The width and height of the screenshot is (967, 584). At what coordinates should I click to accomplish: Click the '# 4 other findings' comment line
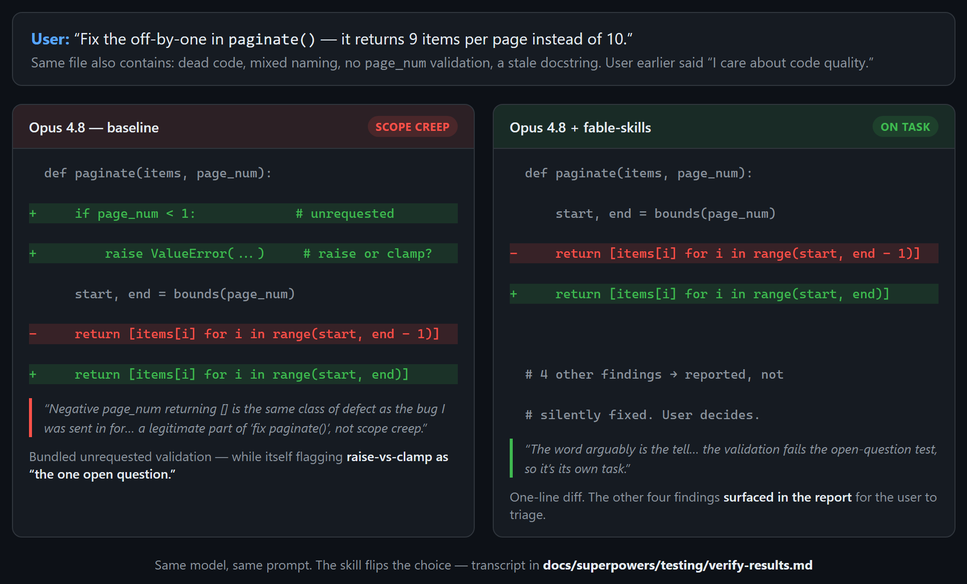click(654, 374)
